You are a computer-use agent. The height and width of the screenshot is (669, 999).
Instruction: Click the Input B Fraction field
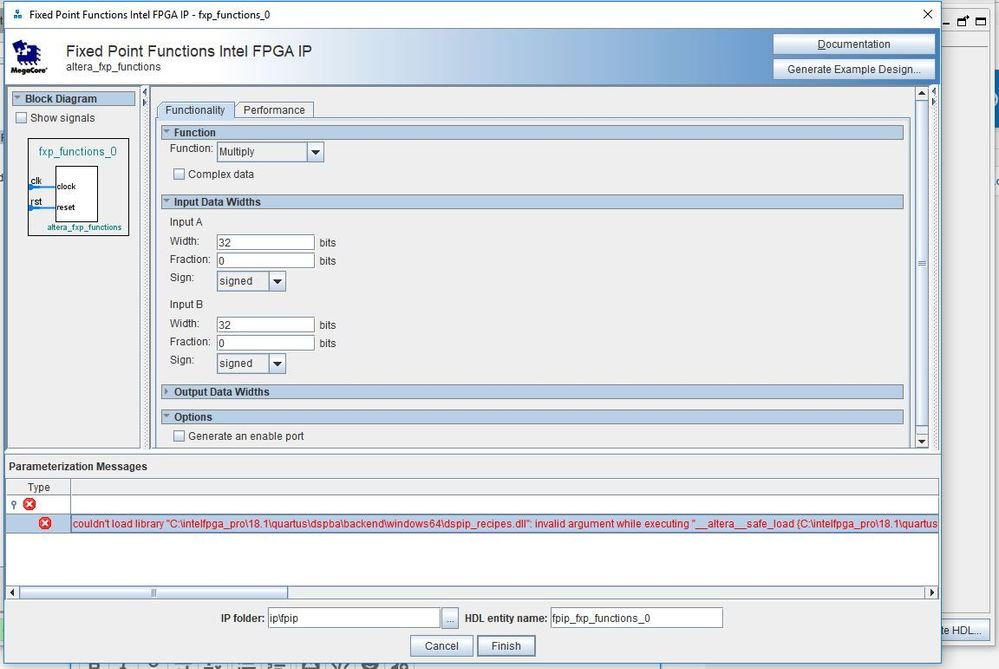[266, 343]
